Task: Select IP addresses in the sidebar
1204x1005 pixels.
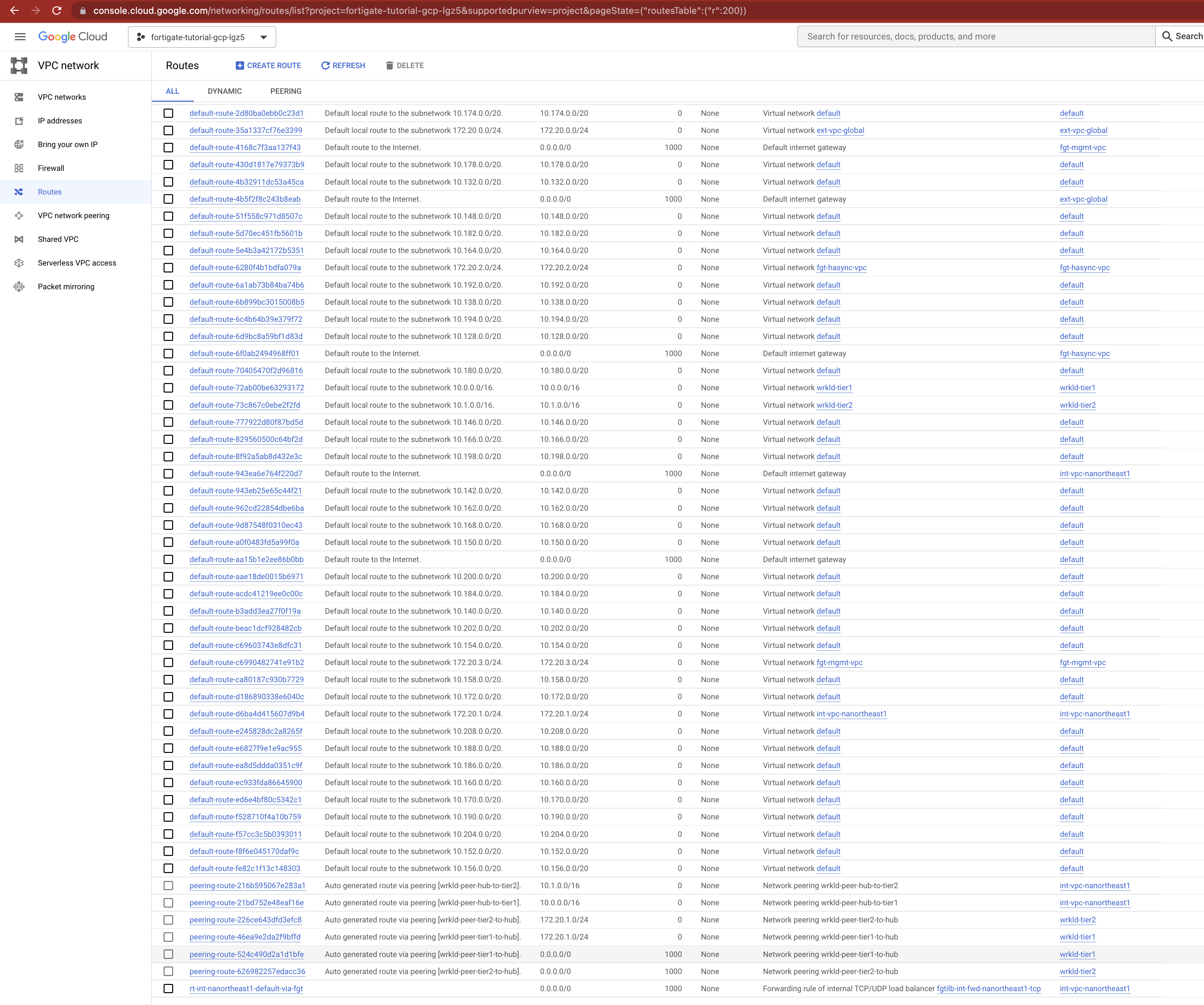Action: [60, 120]
